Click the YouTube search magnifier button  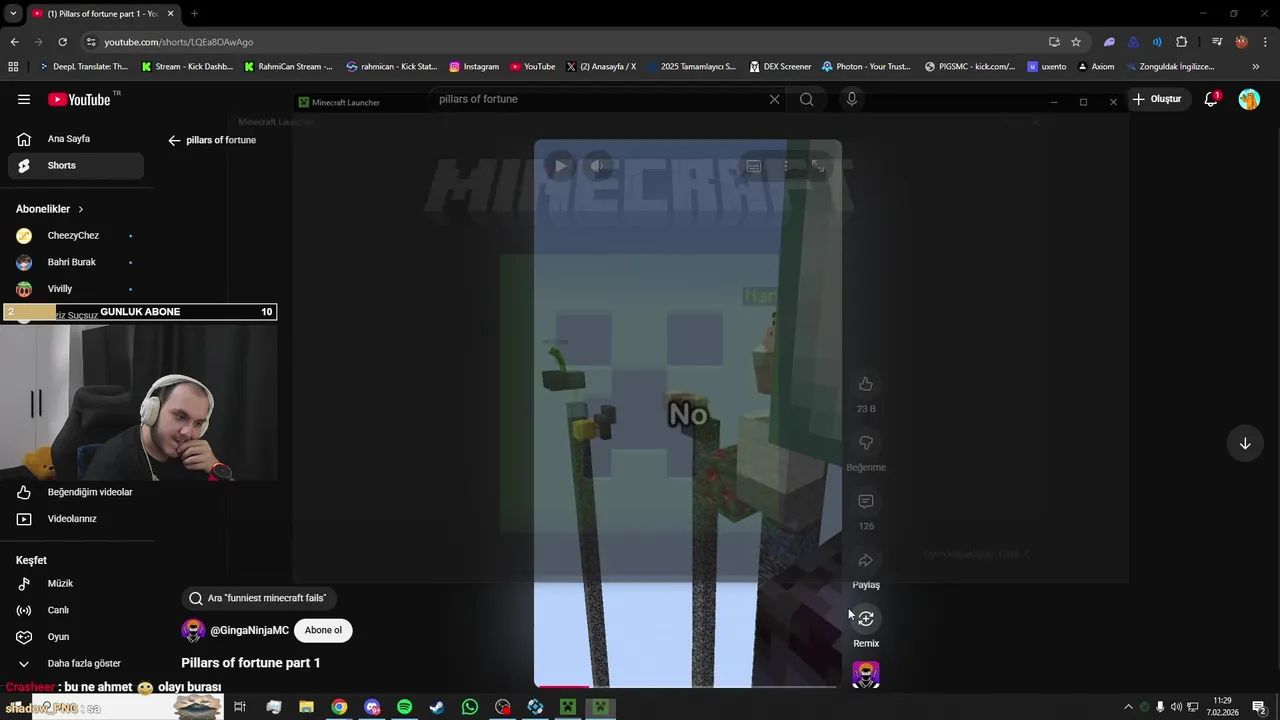(806, 99)
